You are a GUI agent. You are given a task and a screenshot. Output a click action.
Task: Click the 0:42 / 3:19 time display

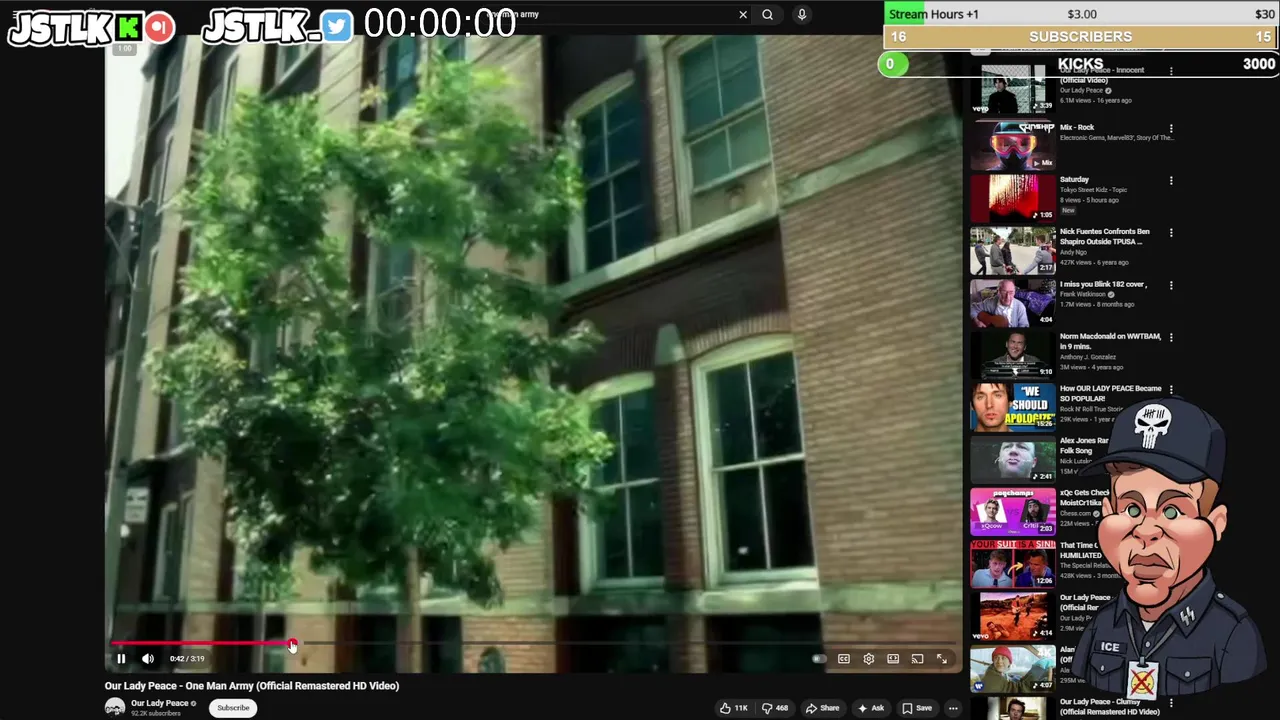[187, 659]
